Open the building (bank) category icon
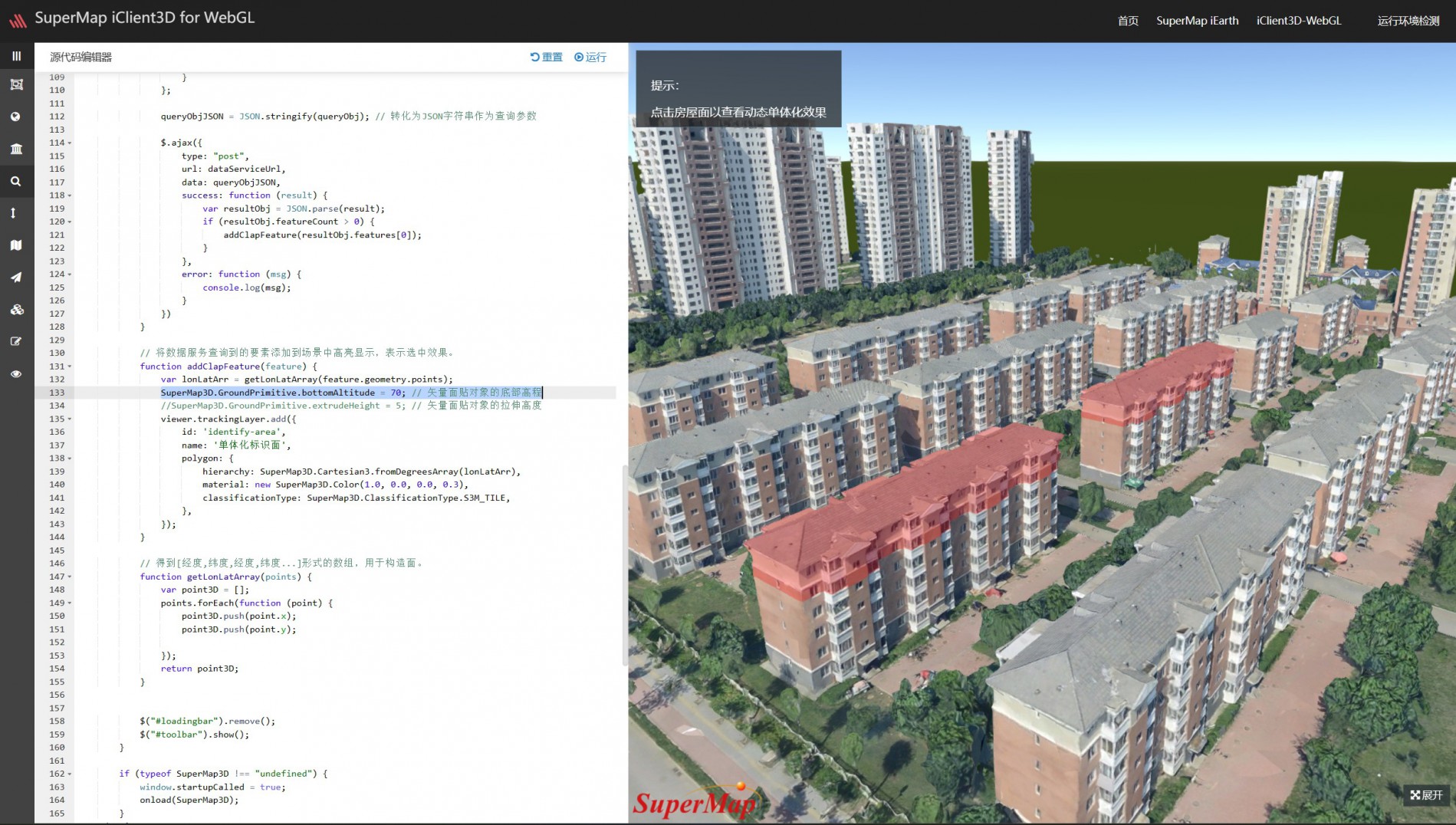This screenshot has width=1456, height=825. (x=16, y=149)
